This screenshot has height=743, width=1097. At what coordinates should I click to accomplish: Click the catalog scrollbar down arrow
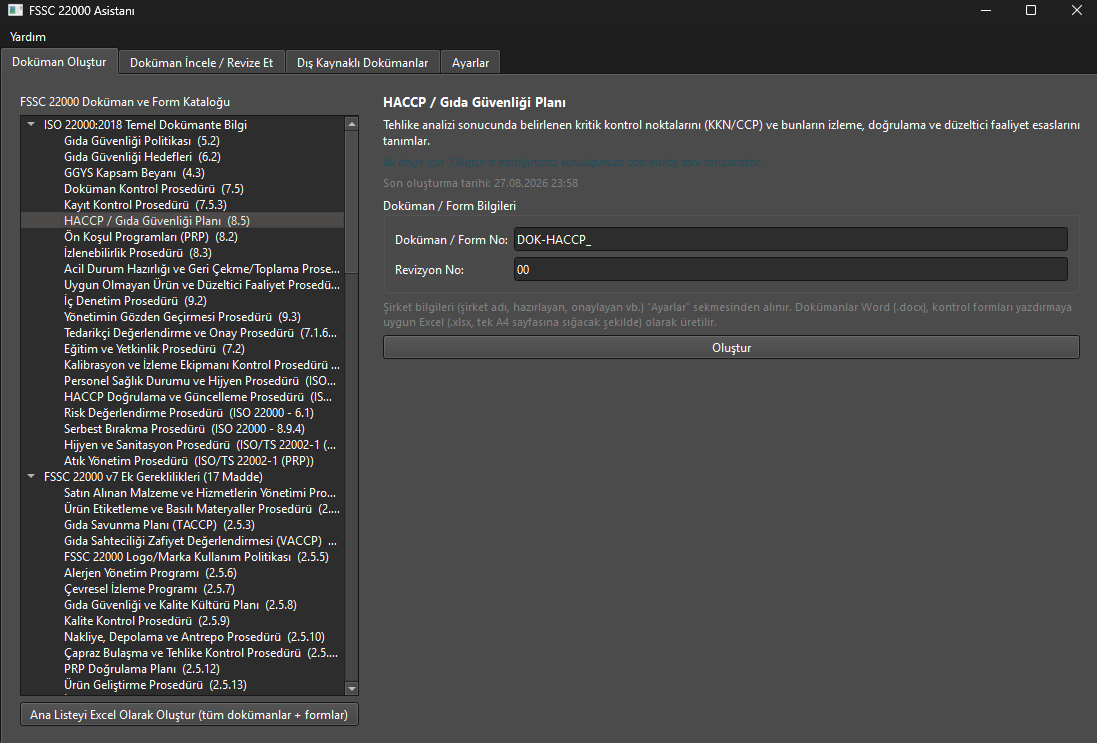point(352,688)
